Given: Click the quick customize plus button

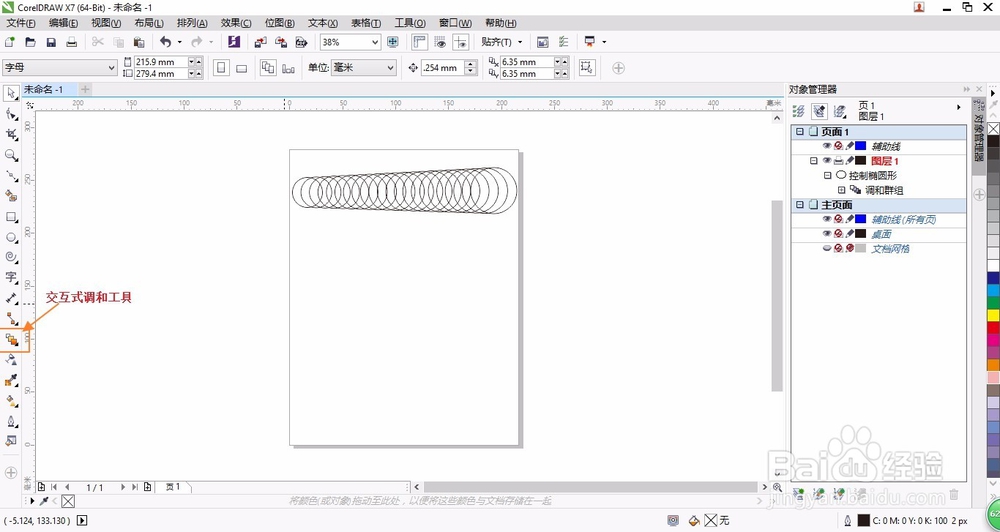Looking at the screenshot, I should pos(618,68).
